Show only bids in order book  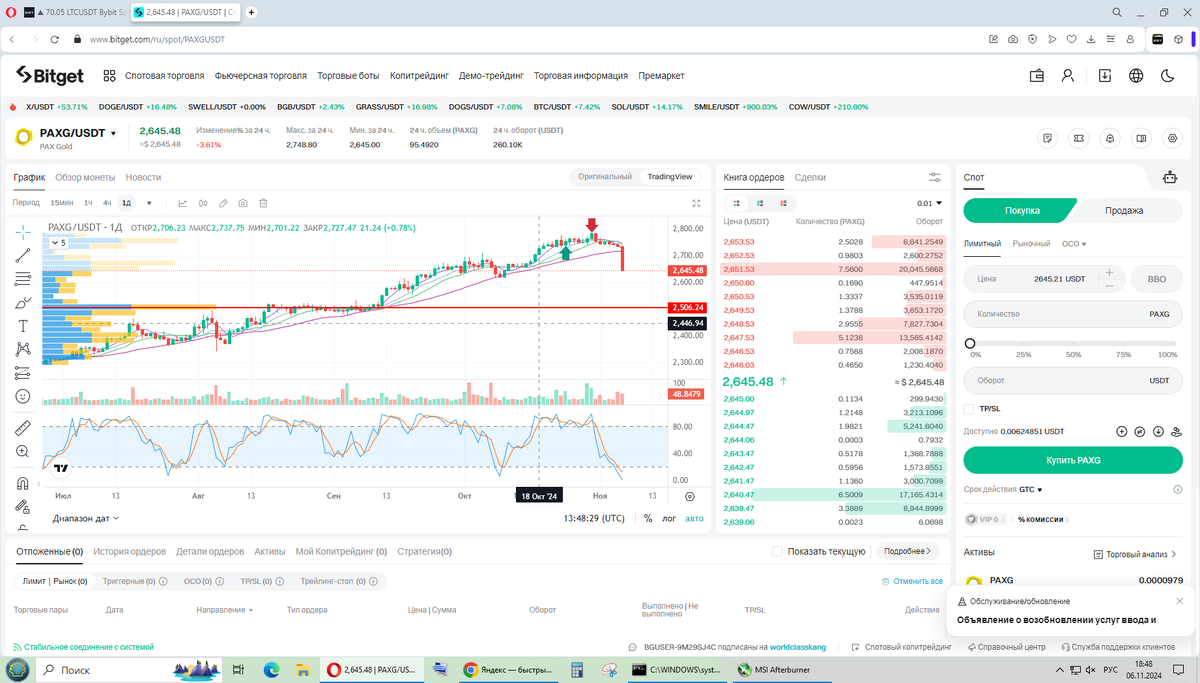click(x=760, y=203)
